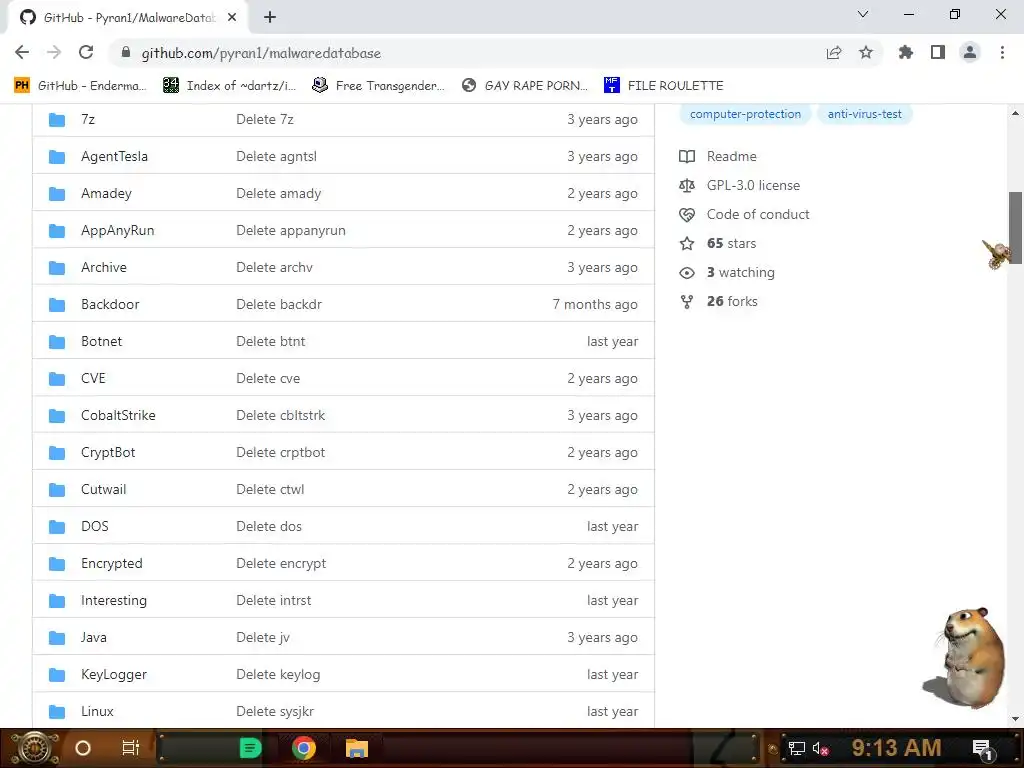Click the scrollbar up arrow
Viewport: 1024px width, 768px height.
[x=1015, y=114]
